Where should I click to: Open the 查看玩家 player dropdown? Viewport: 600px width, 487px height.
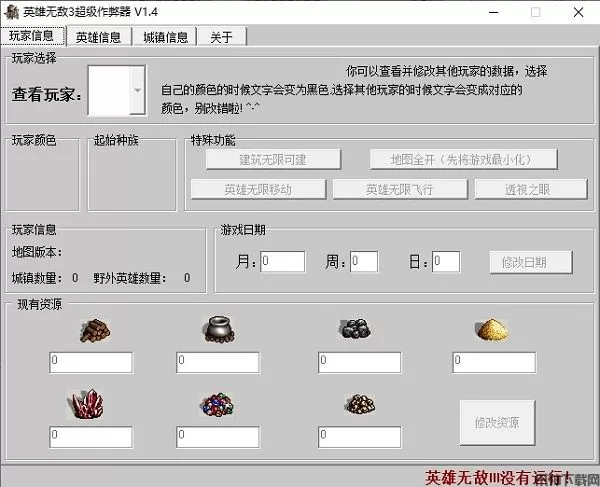pos(137,90)
